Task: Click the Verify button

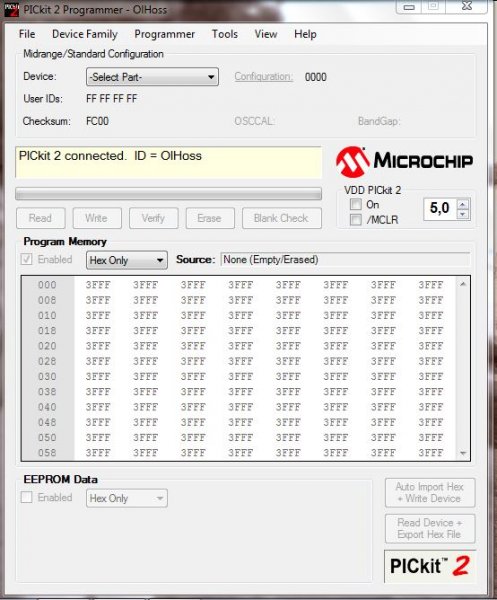Action: point(153,218)
